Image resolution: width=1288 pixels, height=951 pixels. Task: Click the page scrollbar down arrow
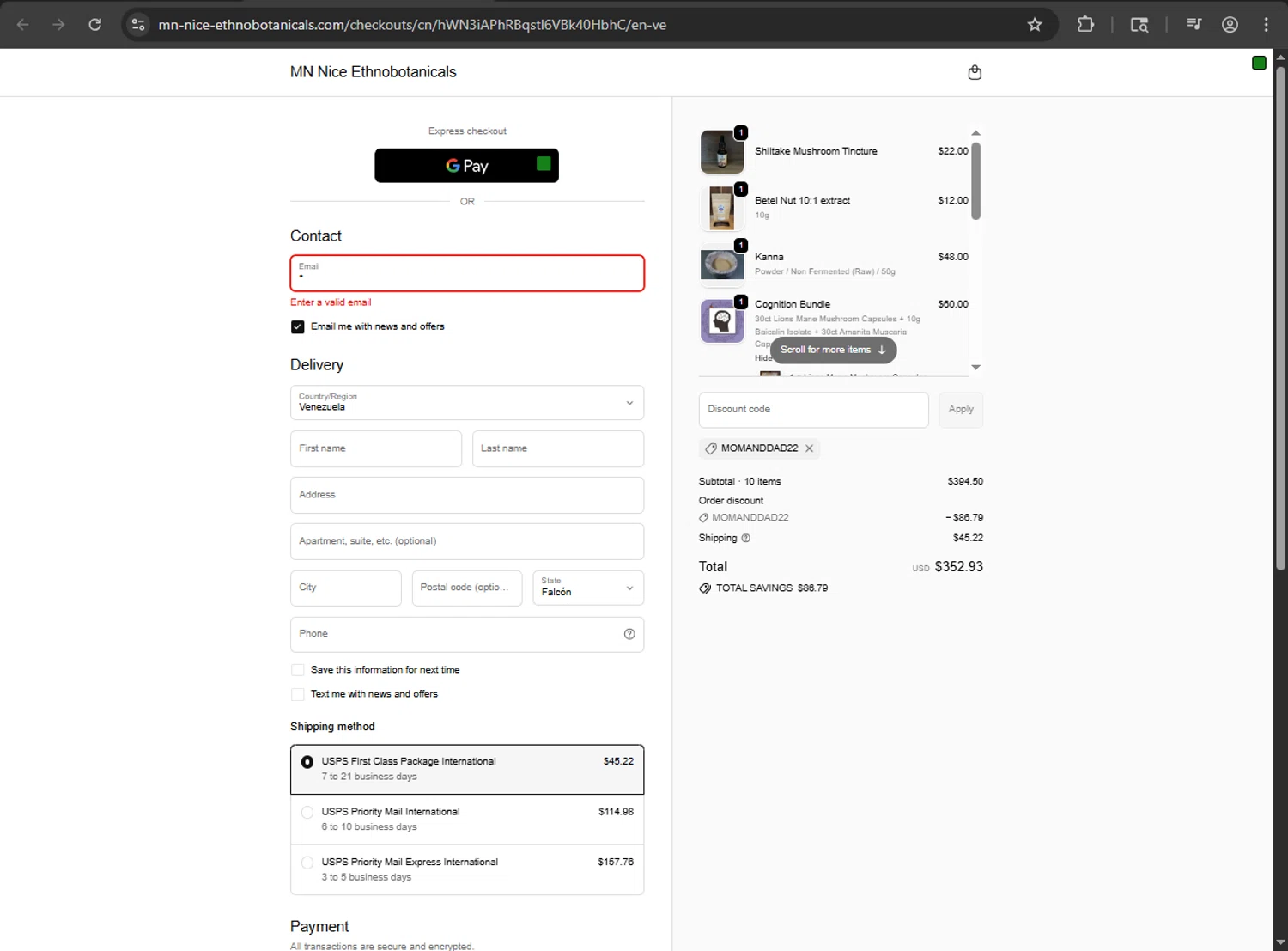tap(1280, 942)
